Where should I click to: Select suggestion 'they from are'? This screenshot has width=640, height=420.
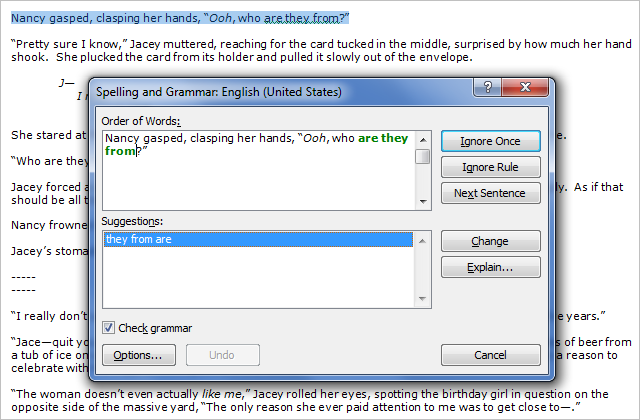click(258, 239)
